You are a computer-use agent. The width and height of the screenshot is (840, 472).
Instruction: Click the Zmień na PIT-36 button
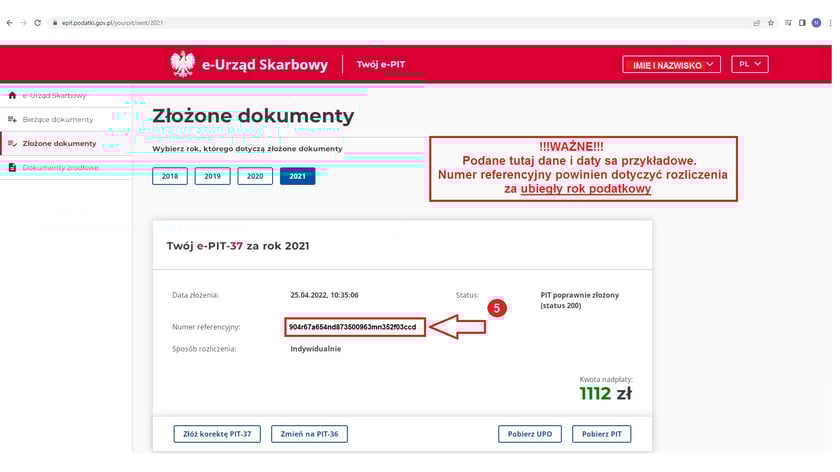click(309, 434)
